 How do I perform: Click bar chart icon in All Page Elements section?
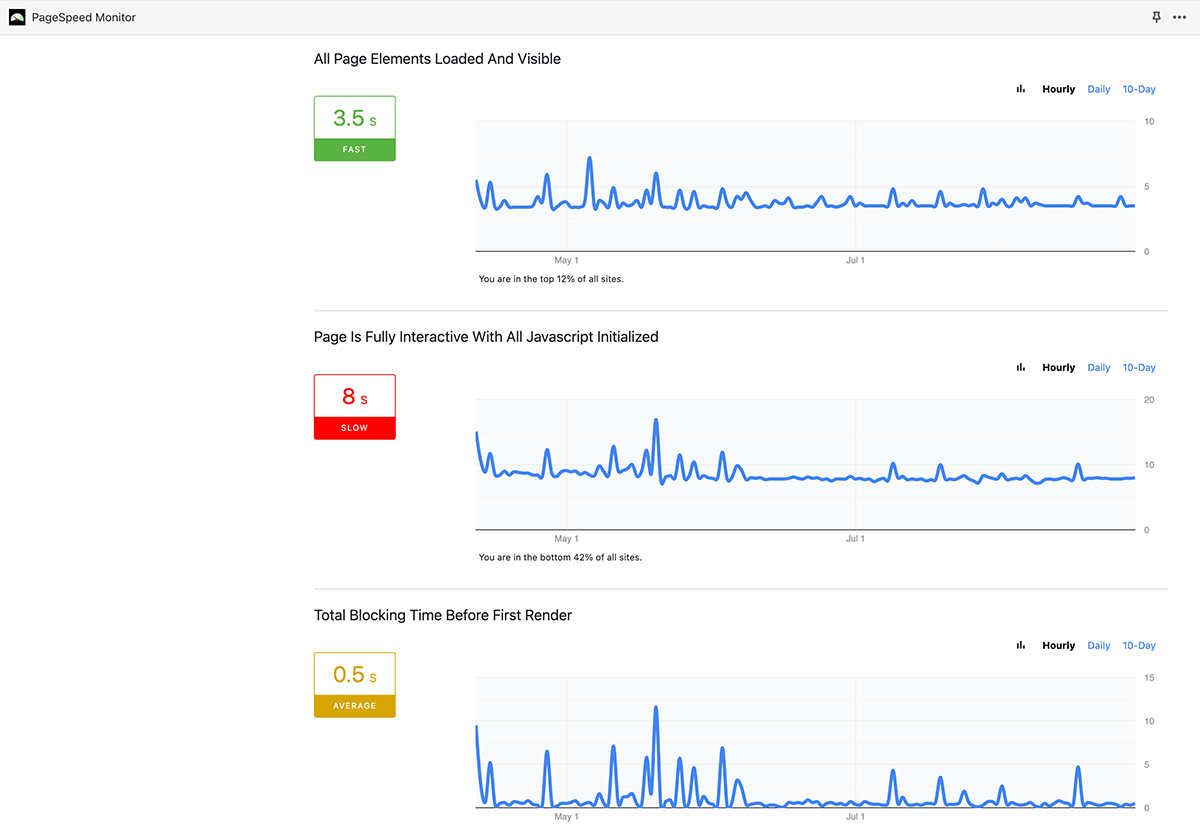click(1021, 89)
